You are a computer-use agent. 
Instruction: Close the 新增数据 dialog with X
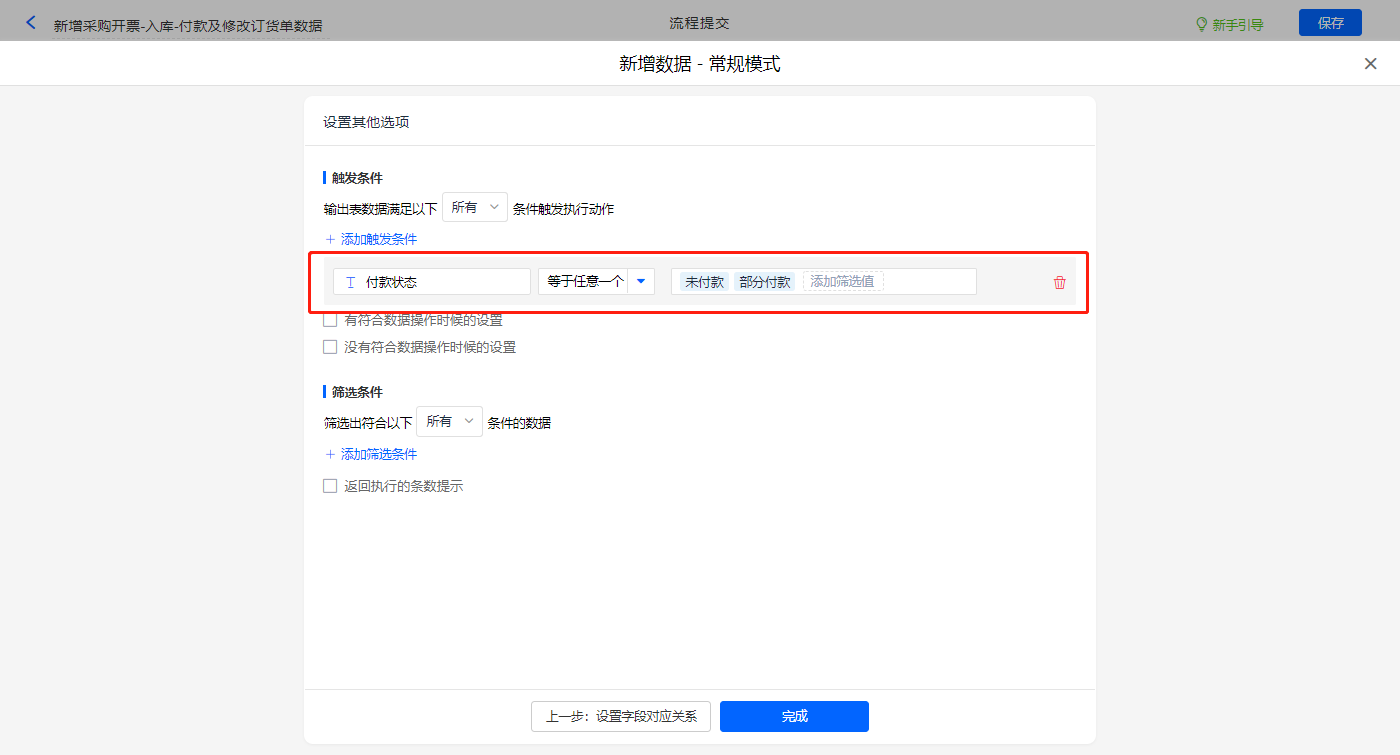pos(1370,64)
